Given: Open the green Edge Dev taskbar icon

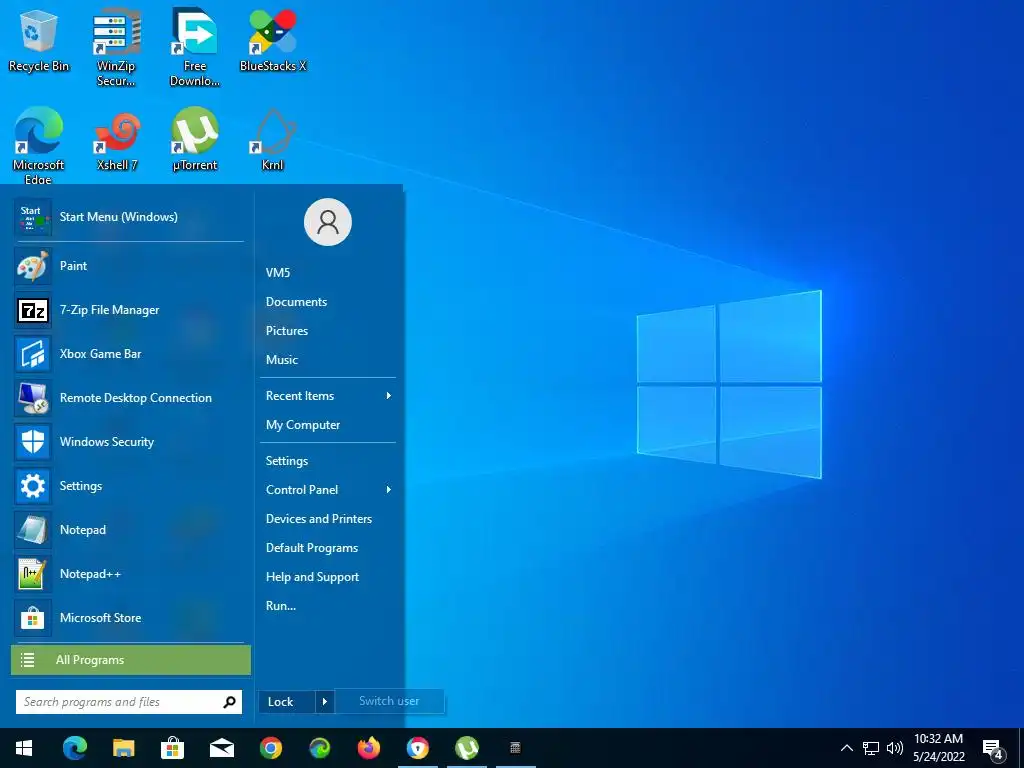Looking at the screenshot, I should tap(319, 748).
